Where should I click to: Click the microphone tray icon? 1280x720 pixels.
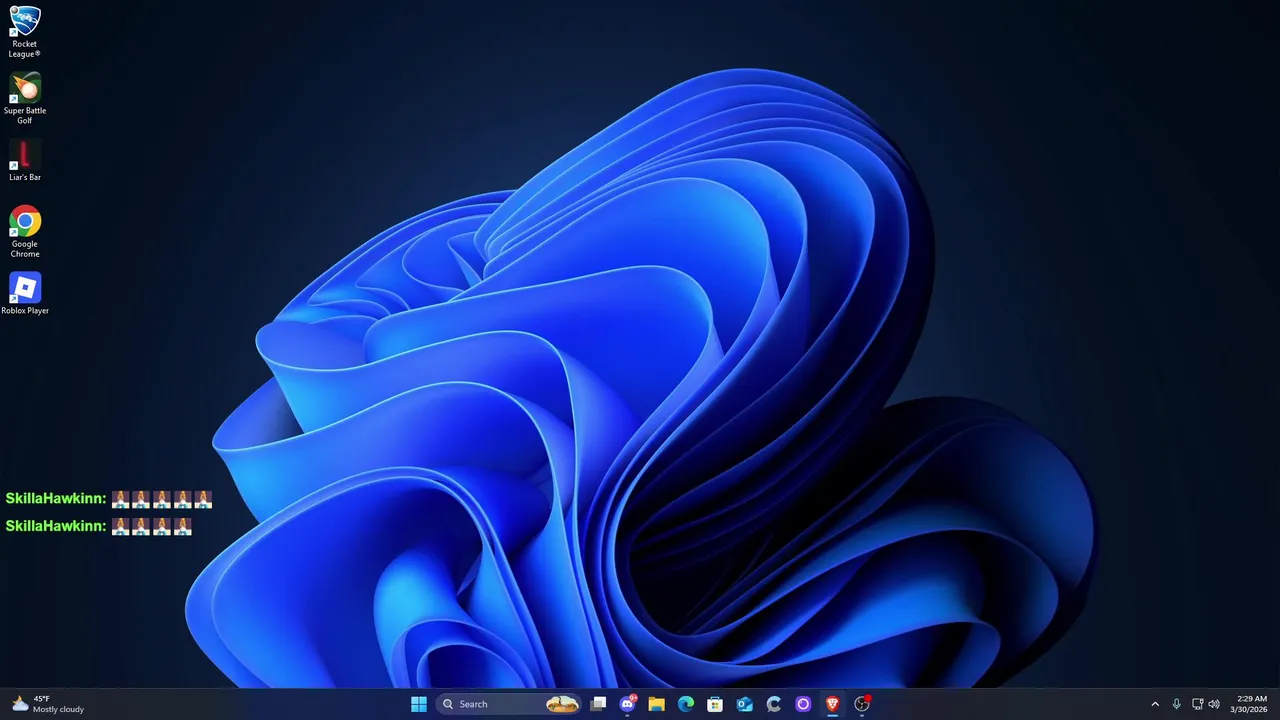1176,704
